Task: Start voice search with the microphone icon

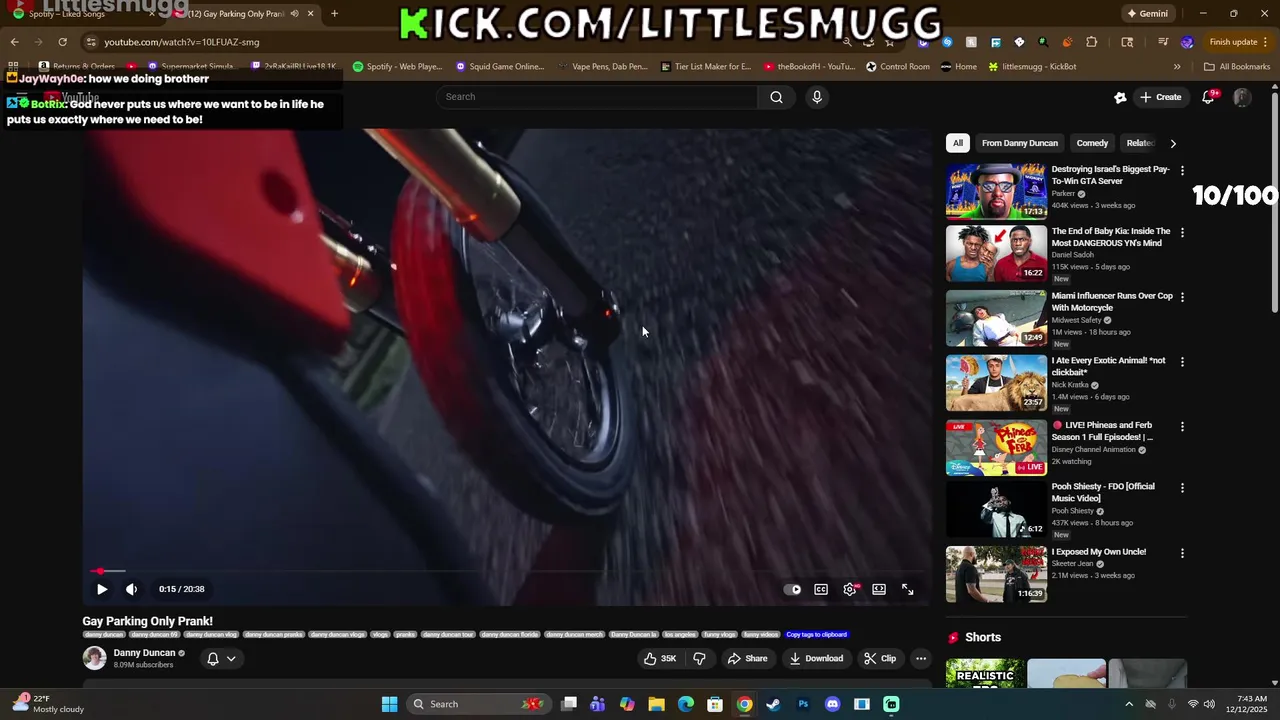Action: click(x=817, y=97)
